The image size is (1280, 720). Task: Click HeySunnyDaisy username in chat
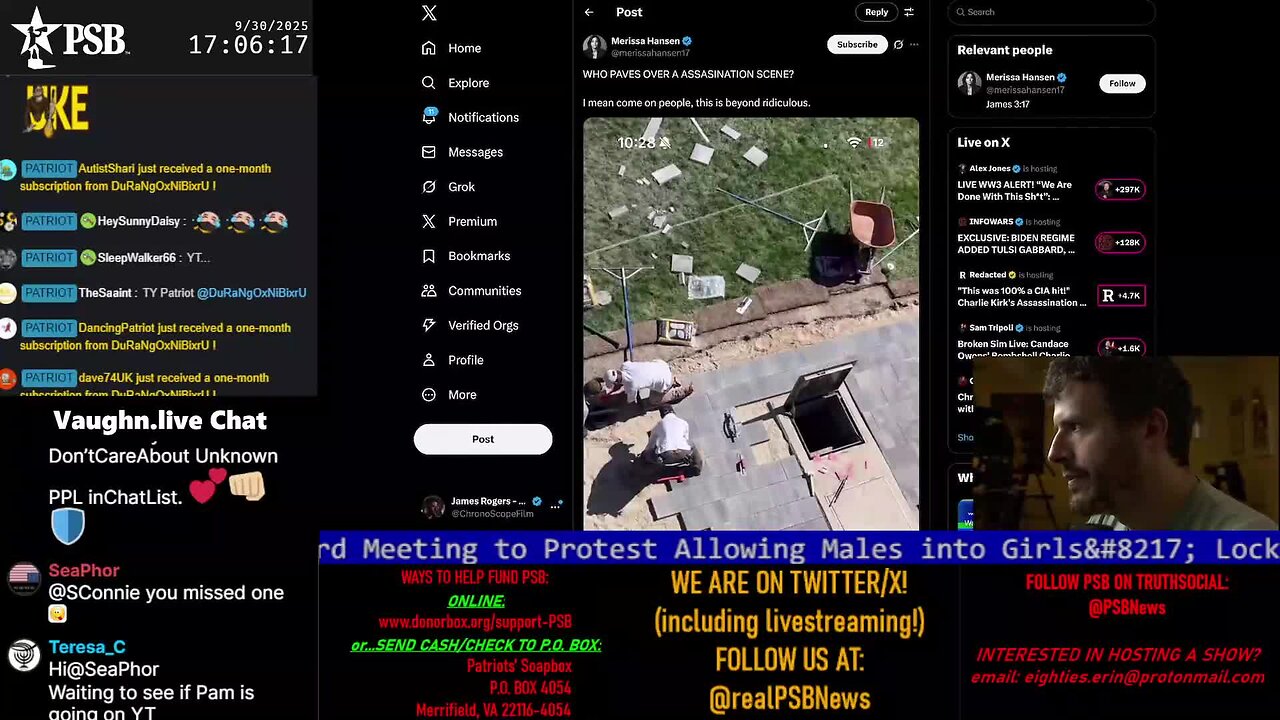click(138, 221)
